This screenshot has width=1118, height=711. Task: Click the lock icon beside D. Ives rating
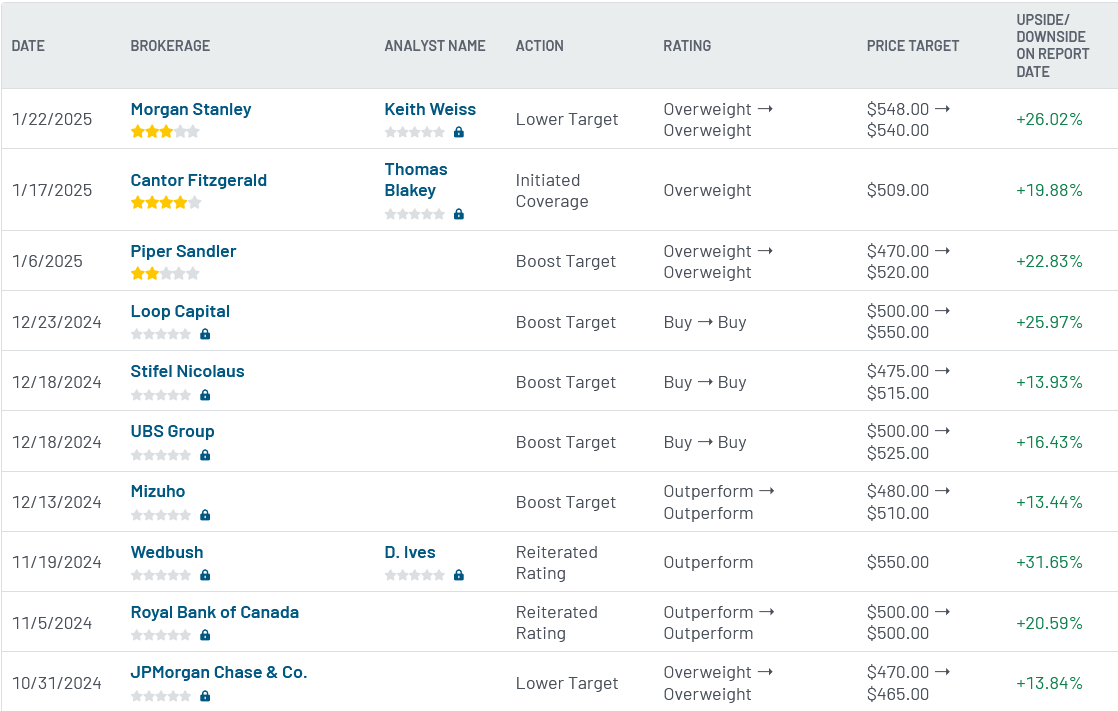click(x=459, y=575)
